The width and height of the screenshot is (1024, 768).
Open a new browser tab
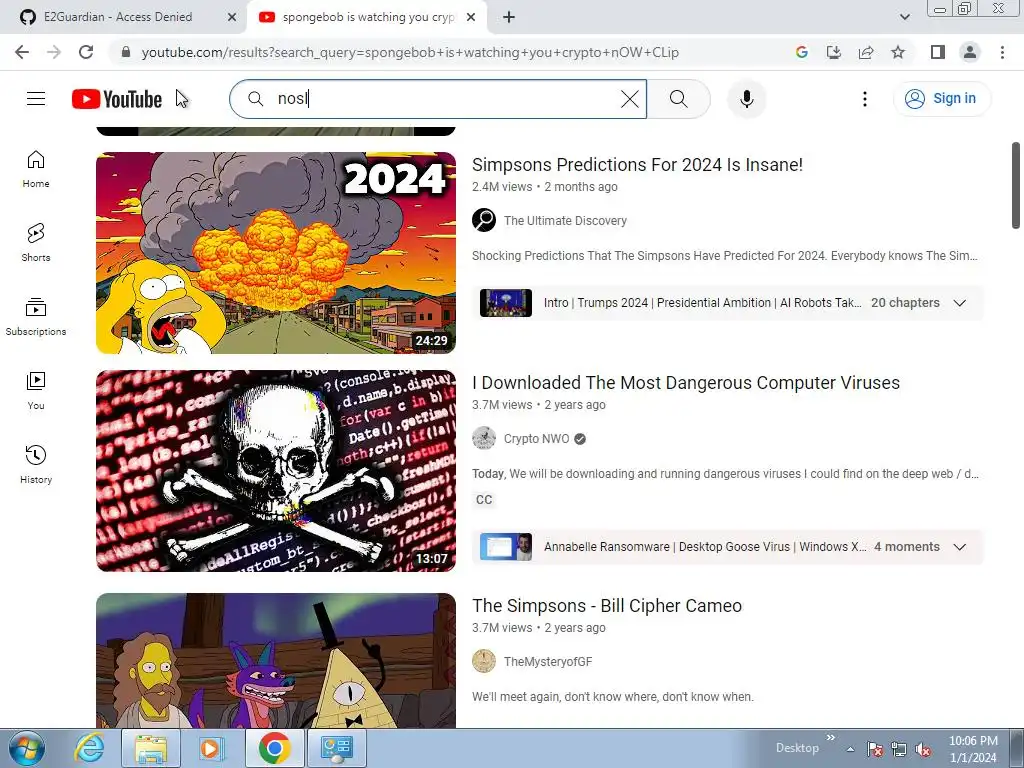click(509, 18)
